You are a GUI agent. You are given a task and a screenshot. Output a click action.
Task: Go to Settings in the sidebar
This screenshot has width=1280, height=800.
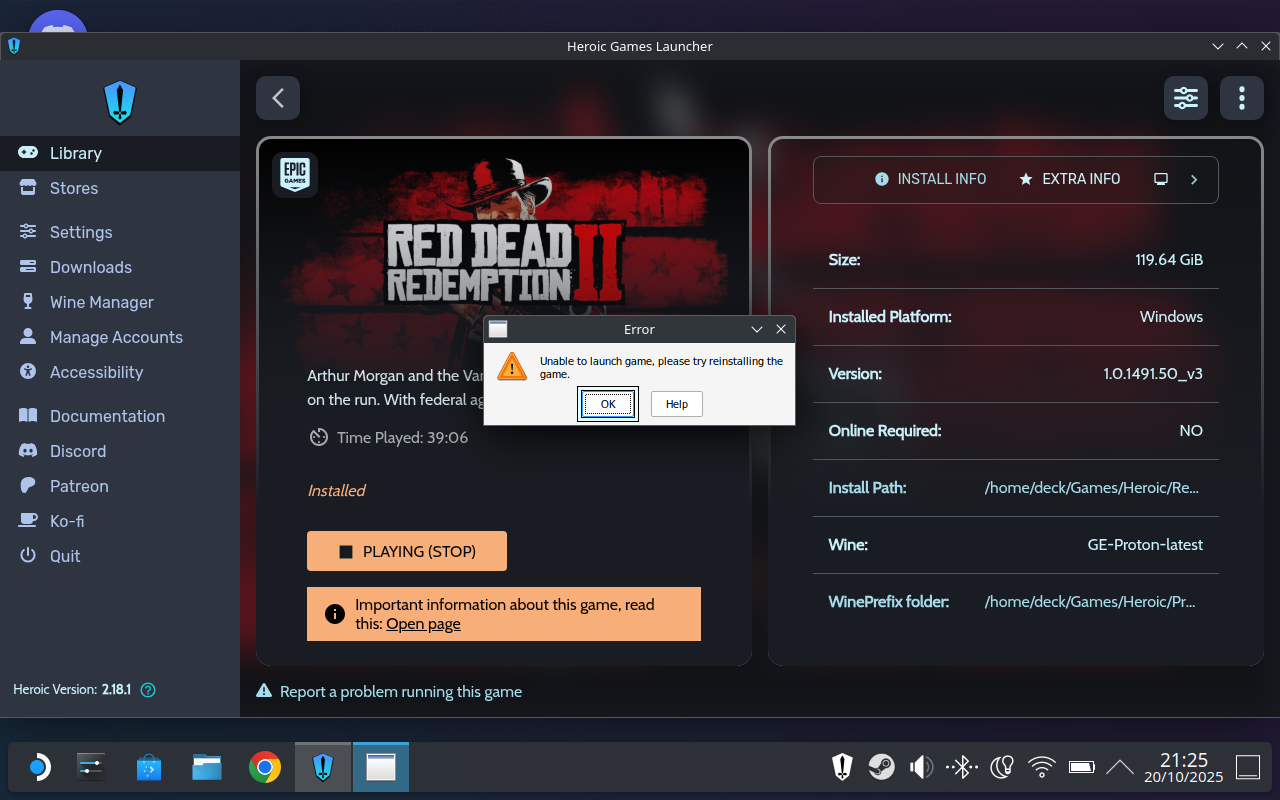120,232
